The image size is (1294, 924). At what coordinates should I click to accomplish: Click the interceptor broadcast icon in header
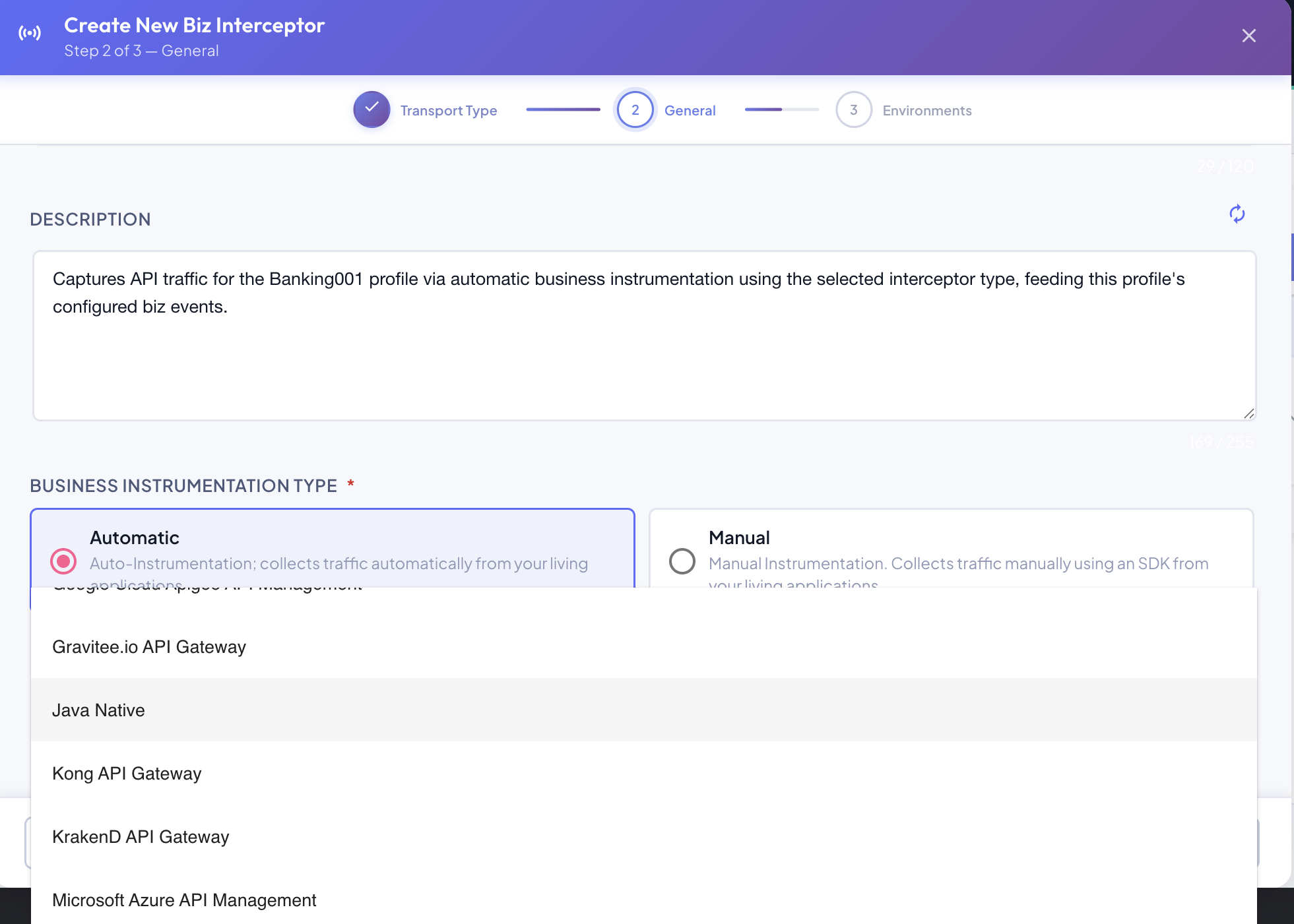pyautogui.click(x=30, y=33)
